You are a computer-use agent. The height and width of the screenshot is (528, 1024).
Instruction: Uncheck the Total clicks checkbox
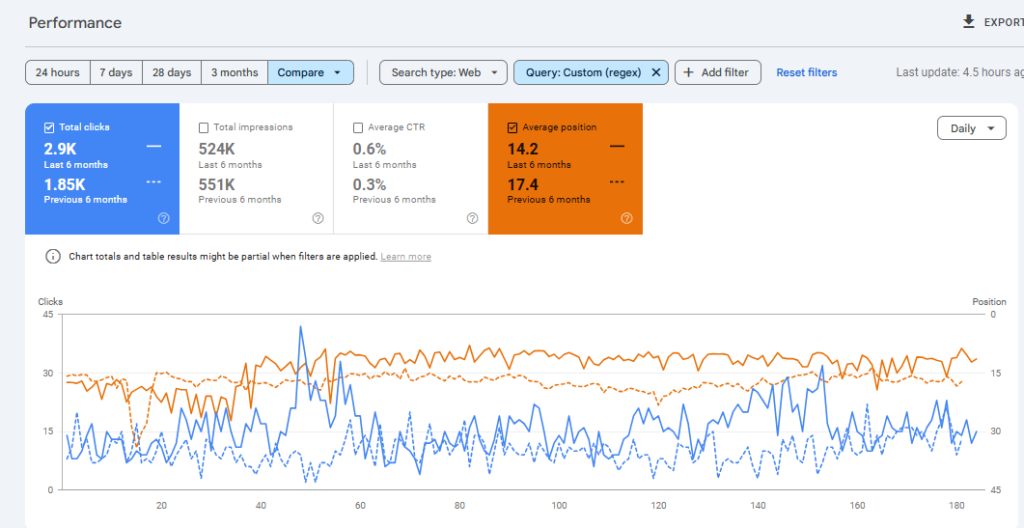(50, 128)
